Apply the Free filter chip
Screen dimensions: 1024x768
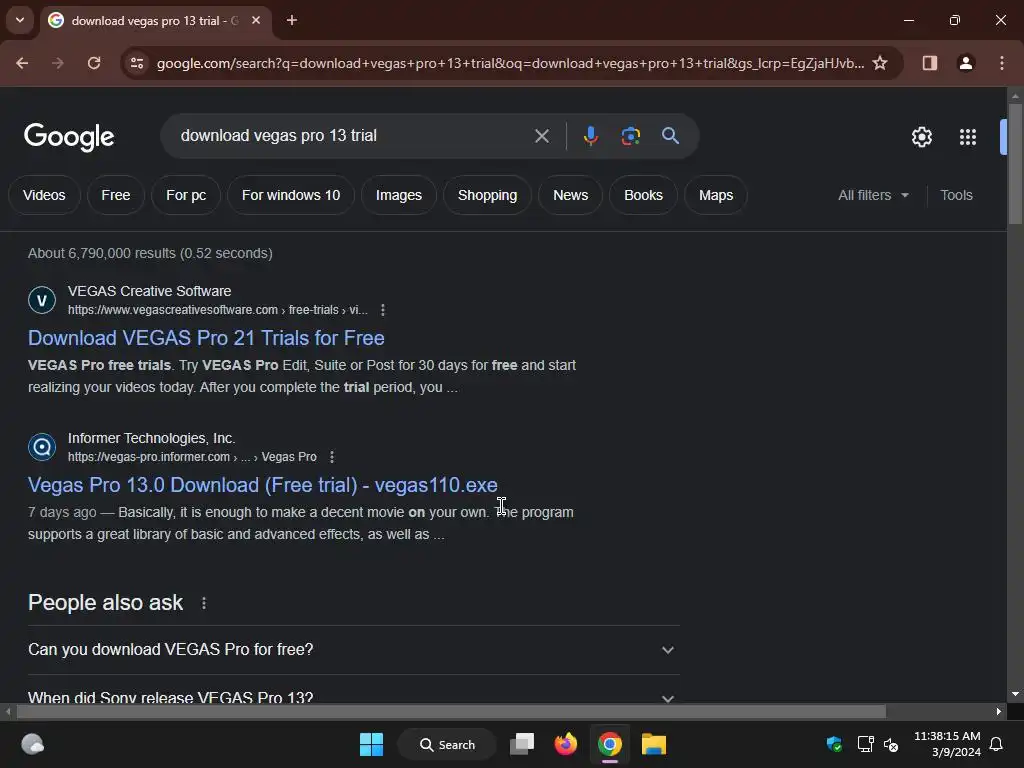coord(116,195)
